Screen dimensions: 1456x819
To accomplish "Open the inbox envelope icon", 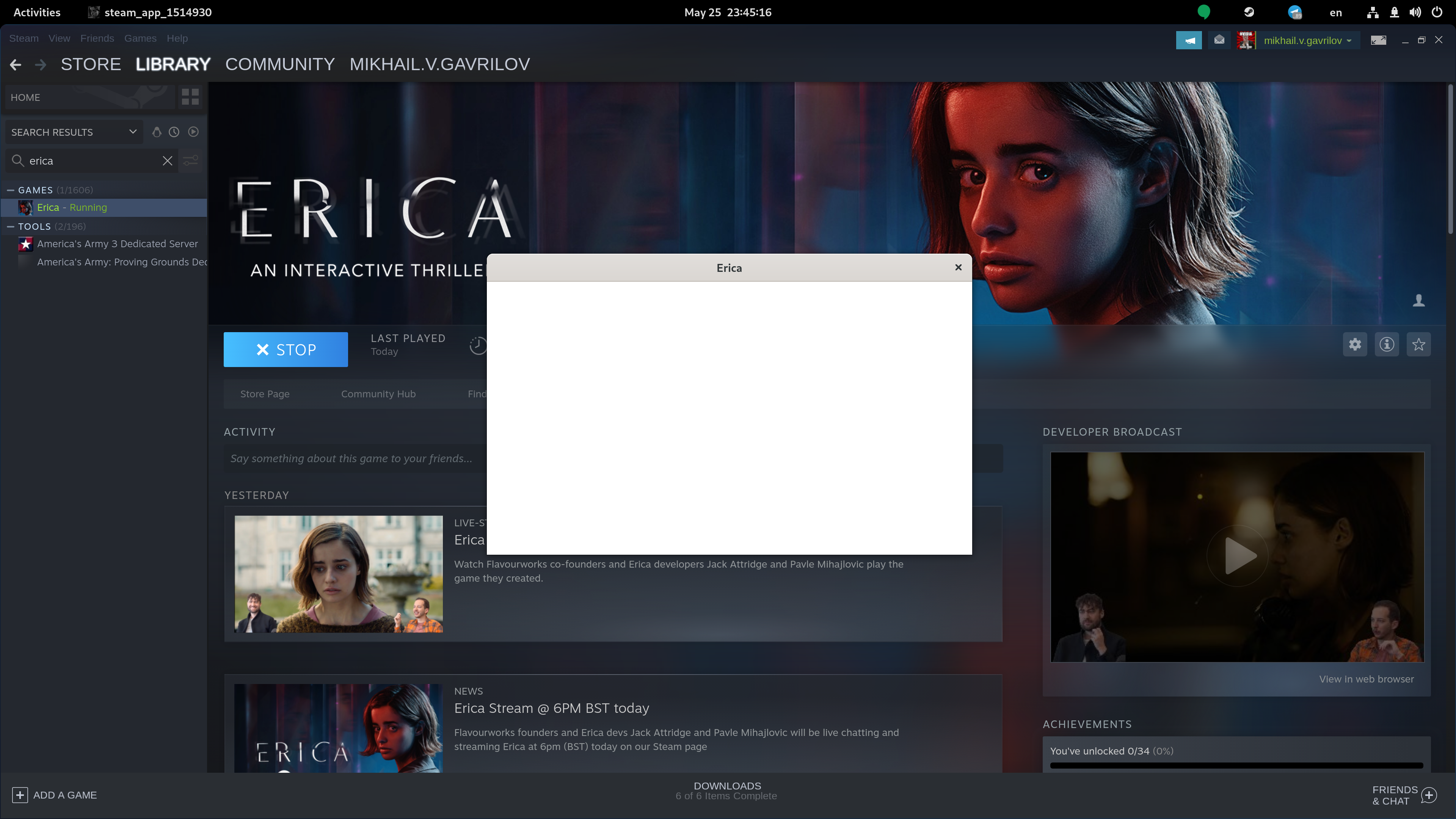I will click(1219, 40).
